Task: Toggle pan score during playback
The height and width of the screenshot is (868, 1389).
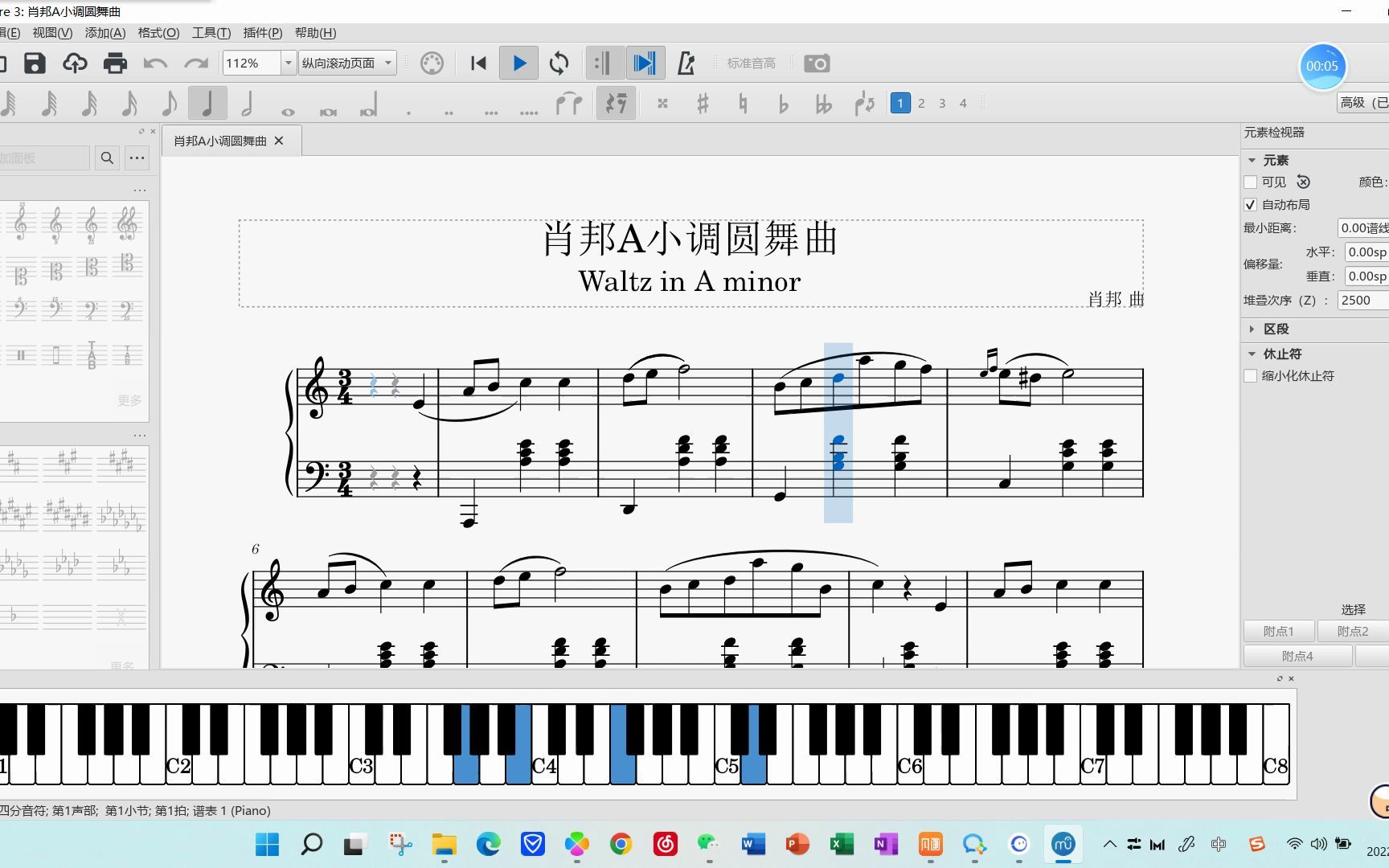Action: pos(645,63)
